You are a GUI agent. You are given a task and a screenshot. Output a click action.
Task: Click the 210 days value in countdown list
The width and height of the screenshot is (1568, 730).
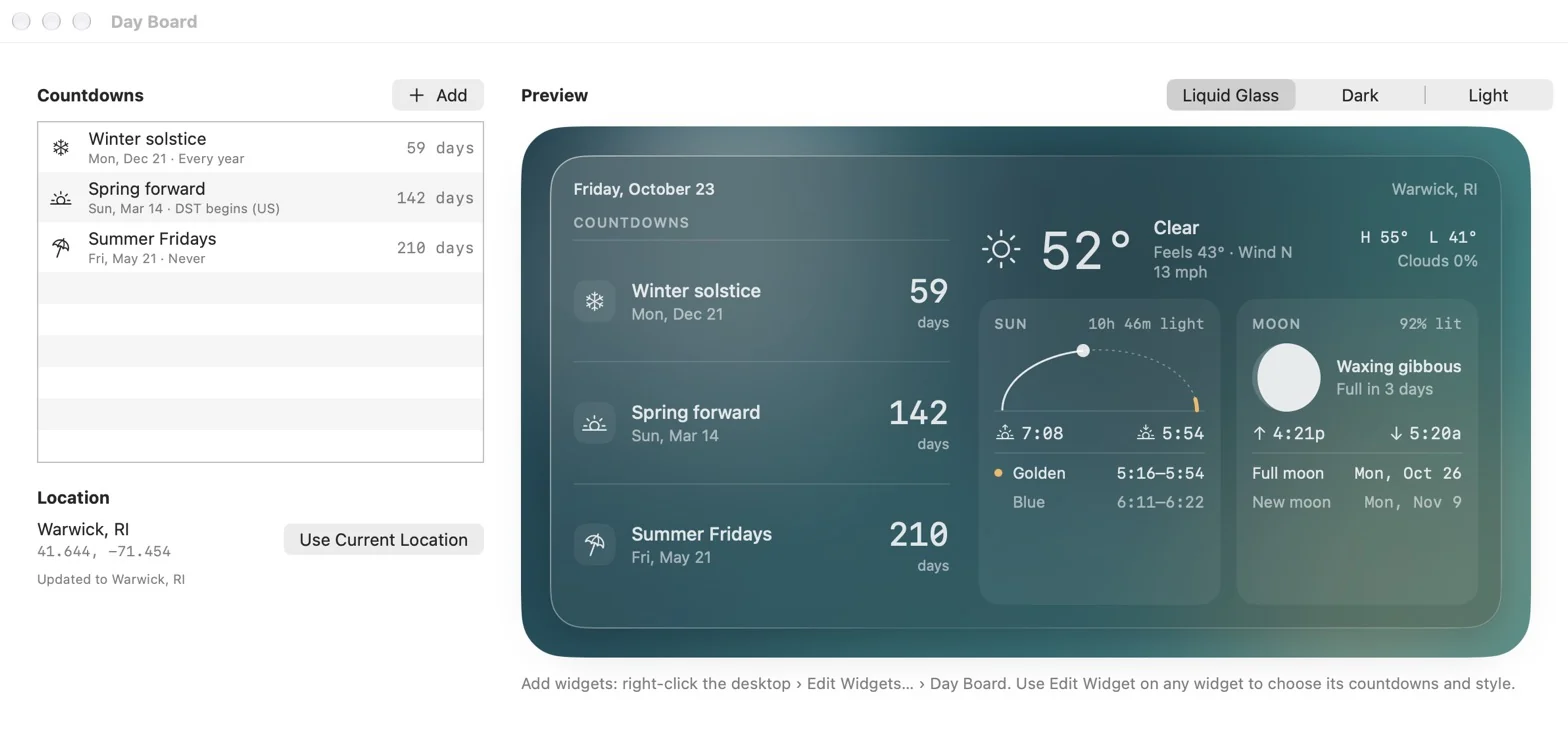tap(435, 248)
